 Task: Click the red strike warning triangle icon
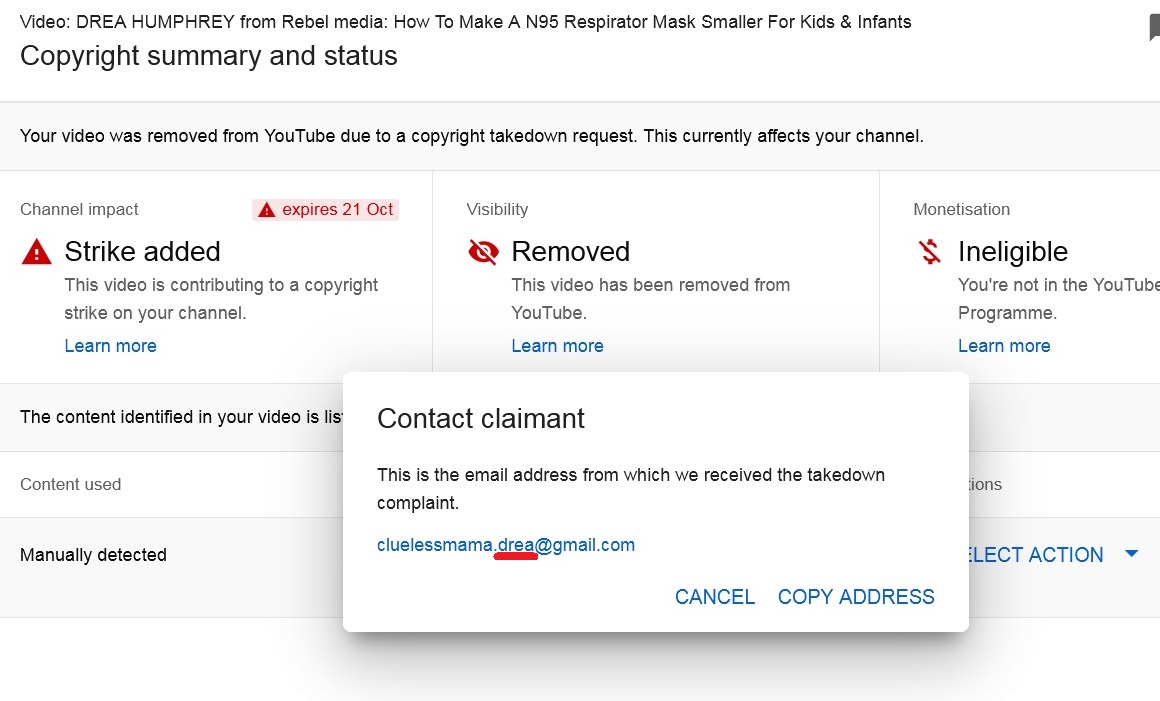coord(36,252)
